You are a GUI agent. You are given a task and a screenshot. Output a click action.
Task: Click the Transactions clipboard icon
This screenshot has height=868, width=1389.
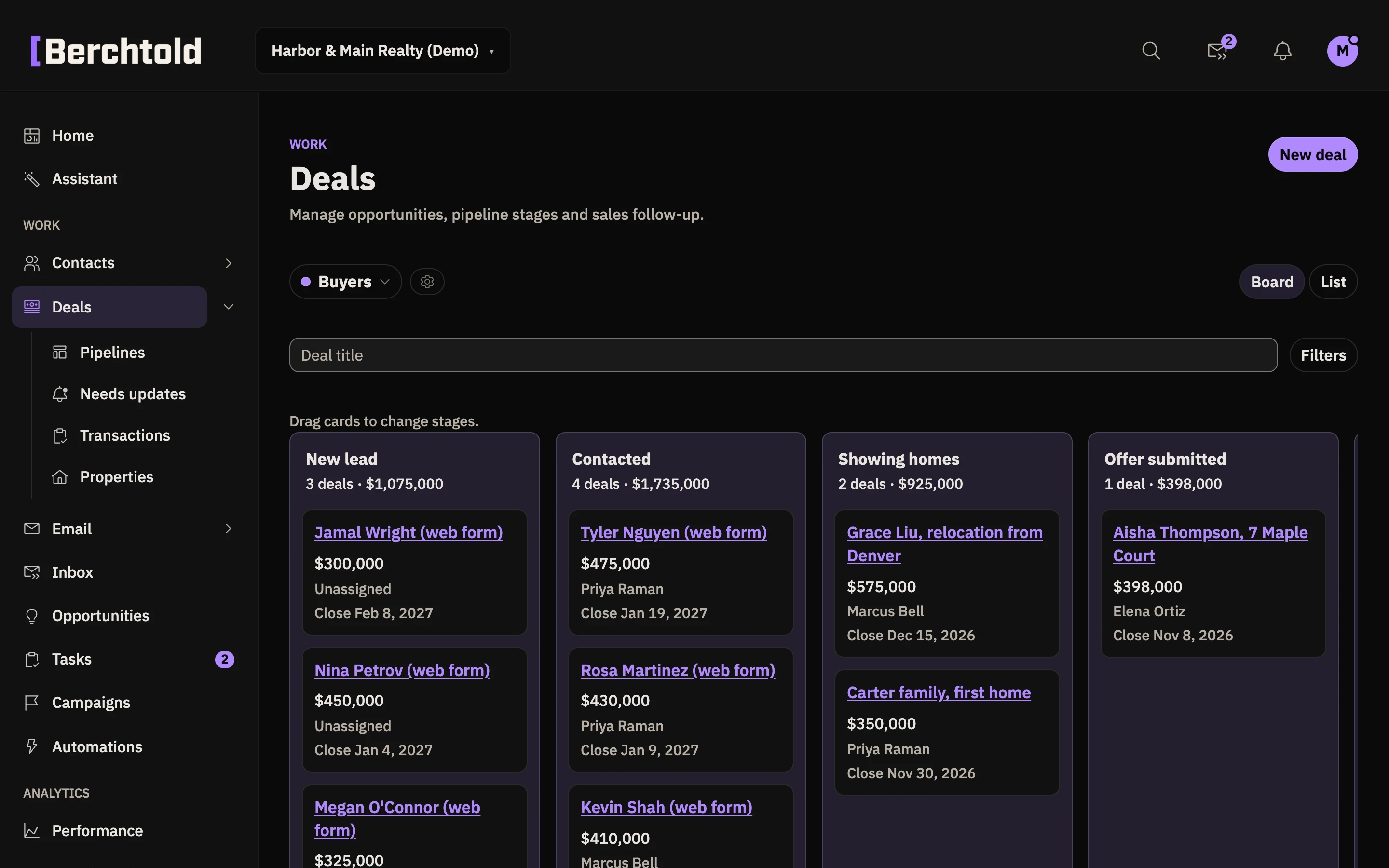pyautogui.click(x=60, y=436)
